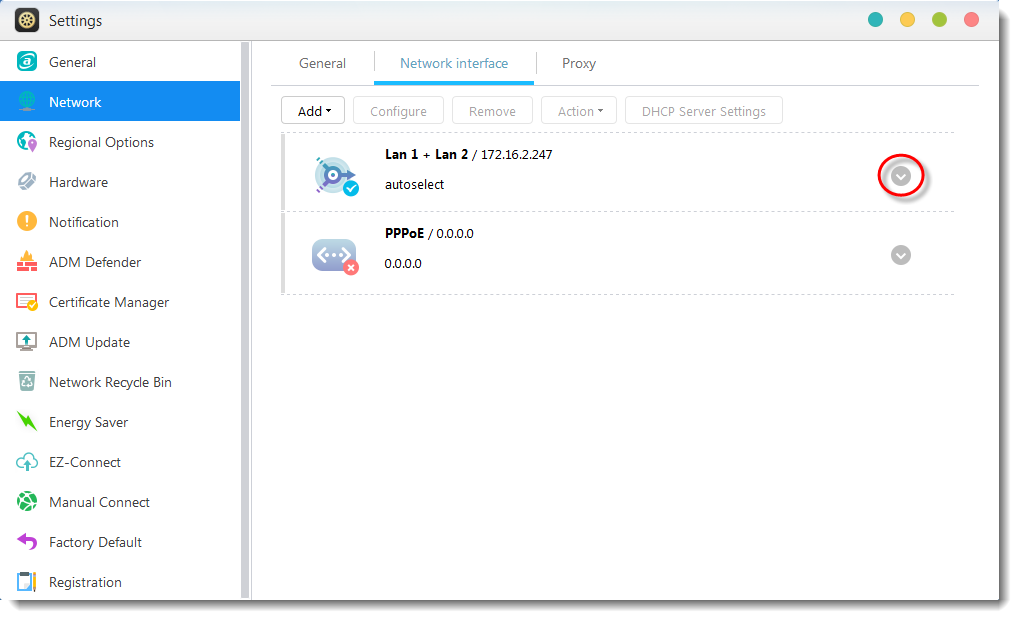Image resolution: width=1019 pixels, height=620 pixels.
Task: Open the Hardware settings section
Action: 120,181
